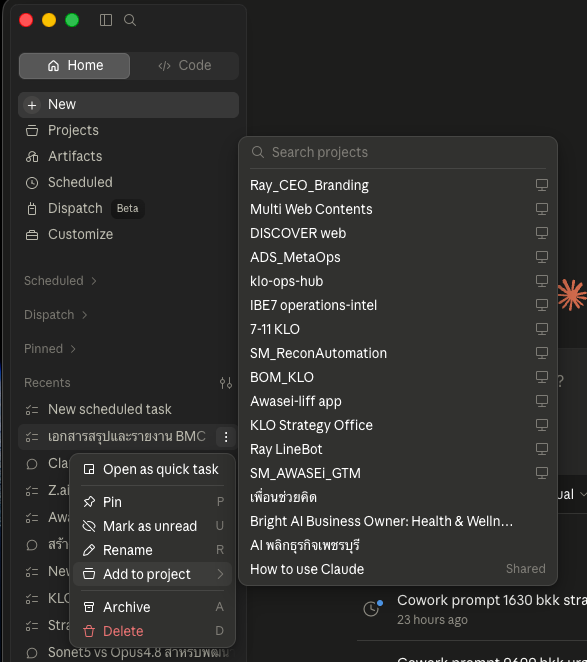Open Dispatch Beta in the sidebar
Viewport: 587px width, 662px height.
tap(128, 209)
